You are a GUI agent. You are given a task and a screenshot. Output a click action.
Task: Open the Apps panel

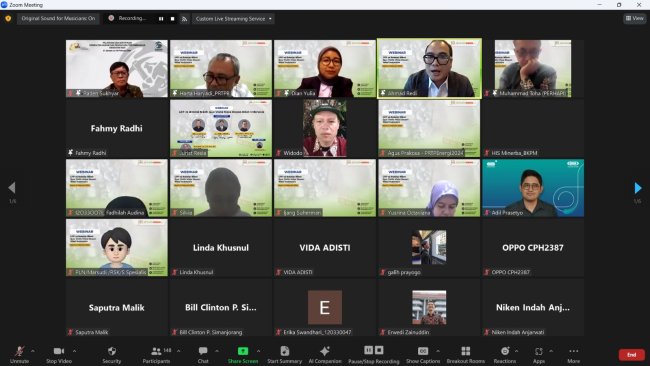(538, 355)
